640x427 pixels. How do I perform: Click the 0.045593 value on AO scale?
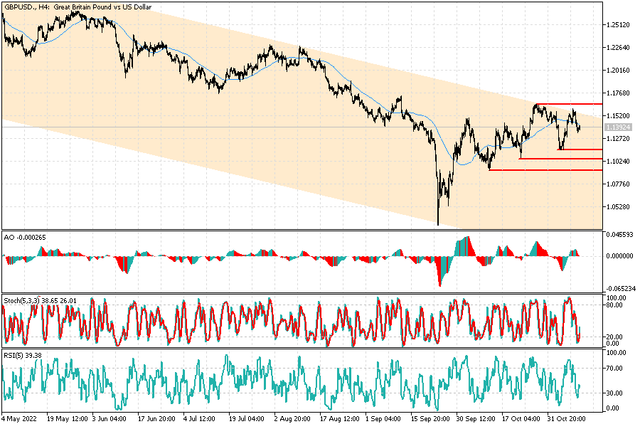tap(621, 234)
